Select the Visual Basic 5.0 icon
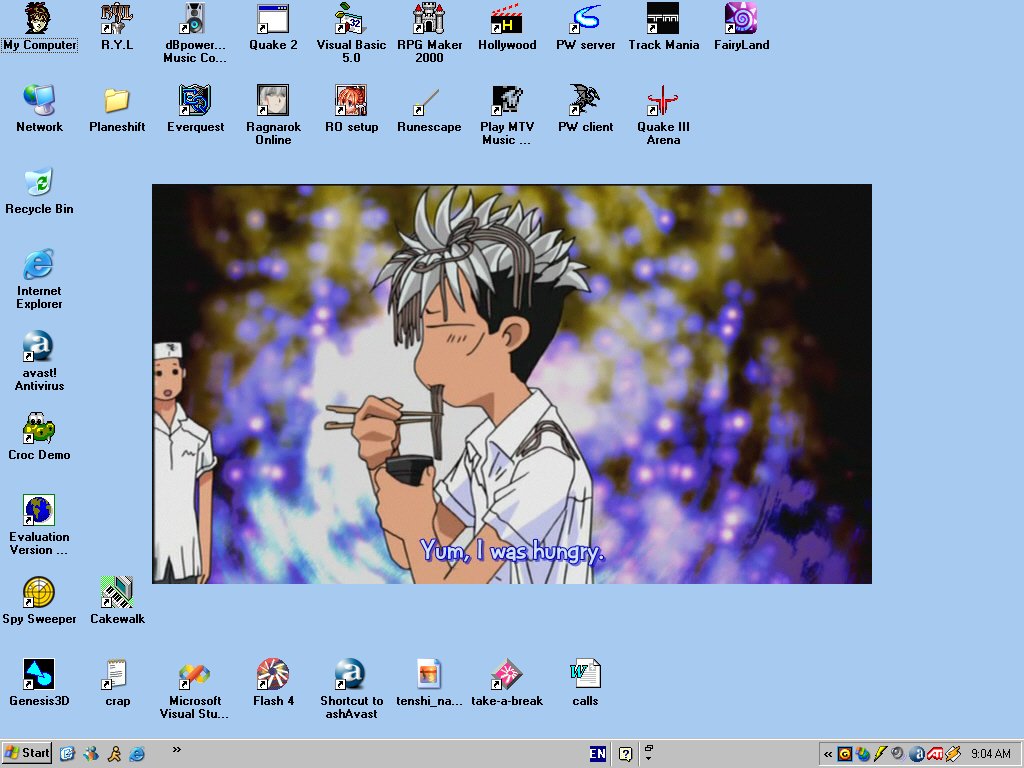The height and width of the screenshot is (768, 1024). tap(351, 20)
